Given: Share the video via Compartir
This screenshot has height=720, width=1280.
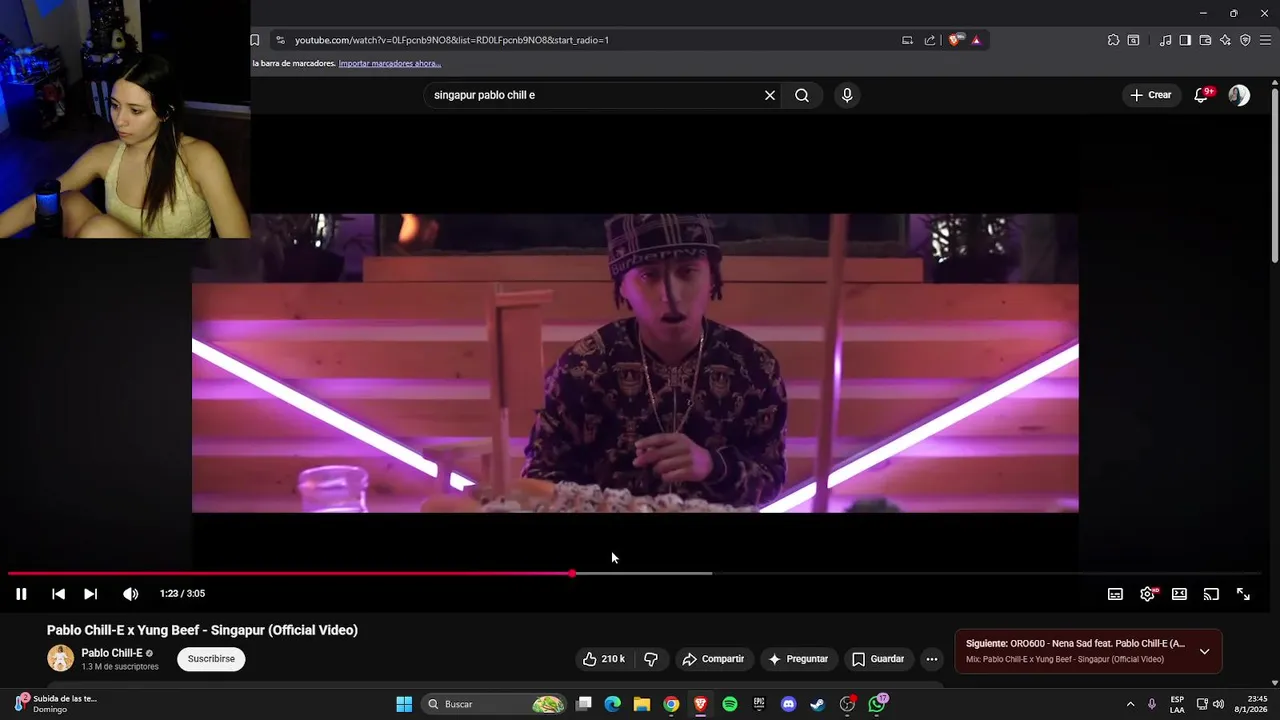Looking at the screenshot, I should point(713,659).
